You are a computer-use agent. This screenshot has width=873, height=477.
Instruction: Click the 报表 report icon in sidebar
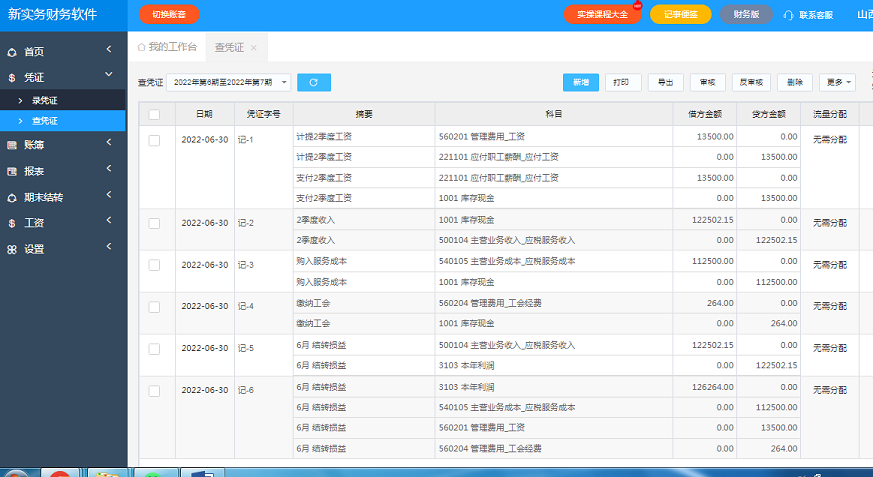12,171
